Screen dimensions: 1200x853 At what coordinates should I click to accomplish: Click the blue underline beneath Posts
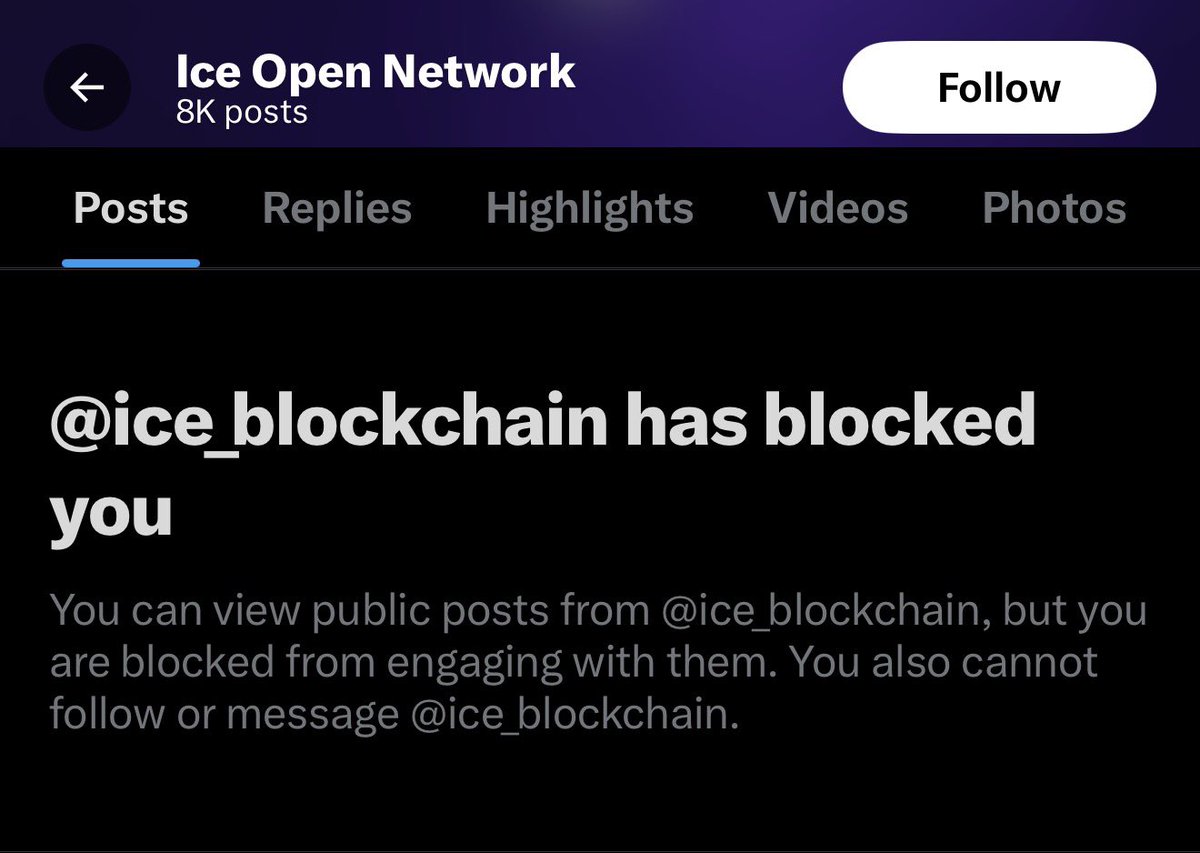pos(131,263)
